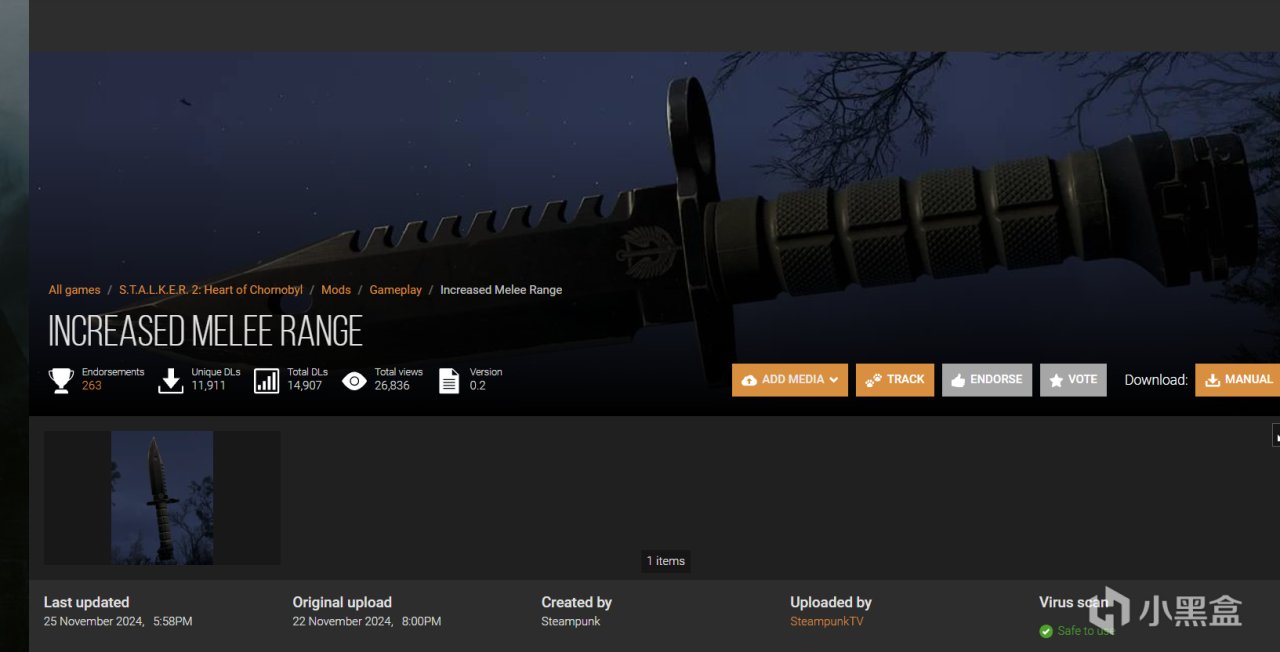Click the Created by Steampunk text
Screen dimensions: 1280x652
coord(570,621)
